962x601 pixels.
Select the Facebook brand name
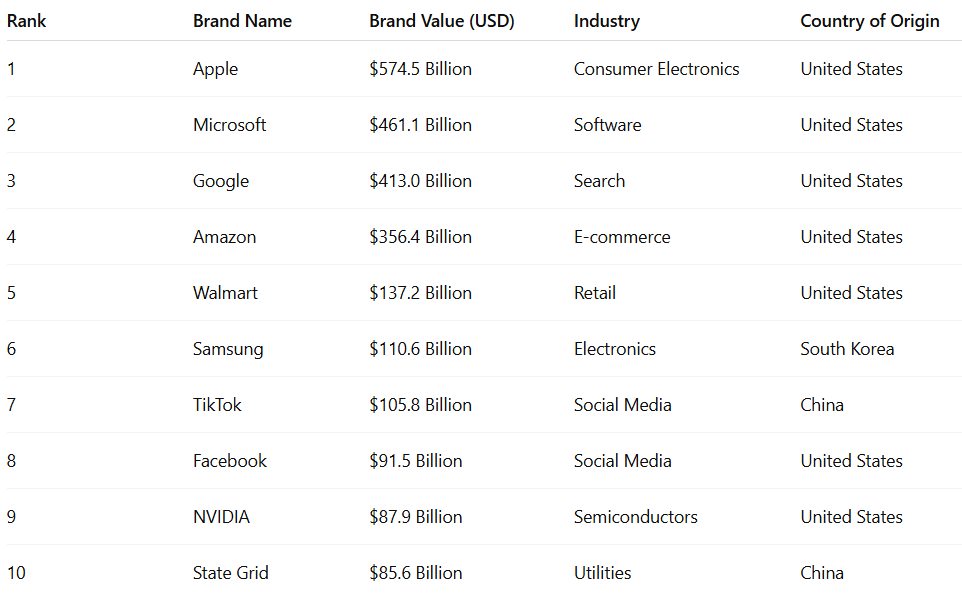point(230,461)
